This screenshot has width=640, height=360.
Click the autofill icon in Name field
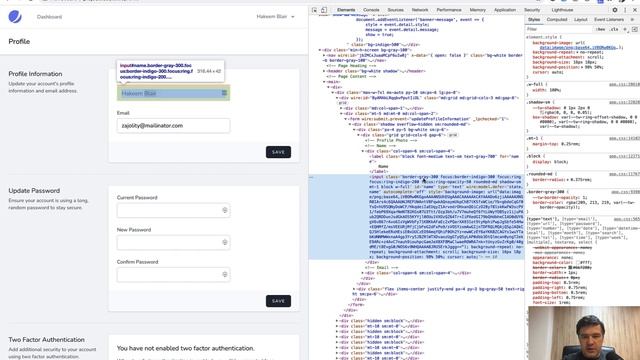pos(224,93)
